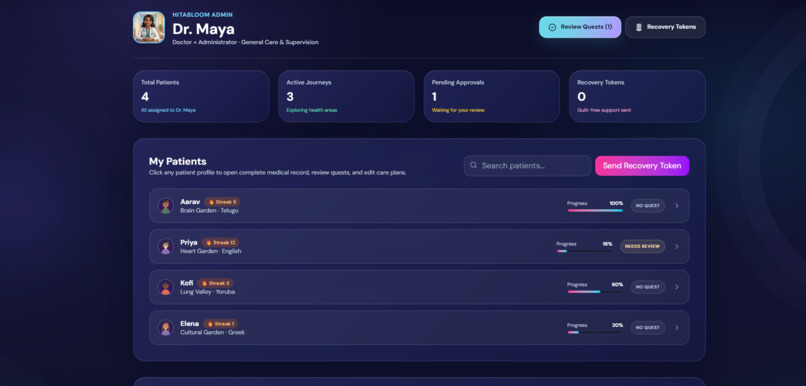806x386 pixels.
Task: Select the patient name Aarav
Action: (190, 202)
